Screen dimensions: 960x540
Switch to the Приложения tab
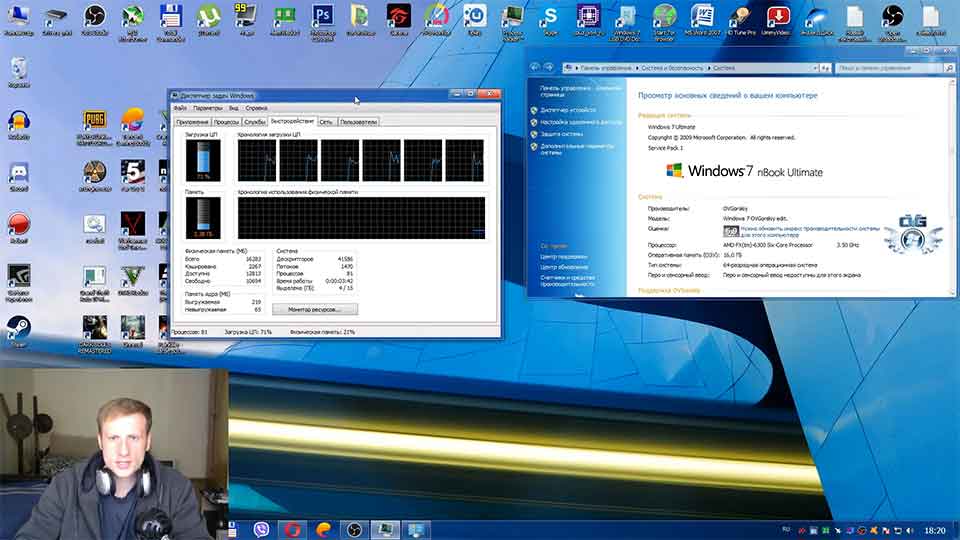point(192,122)
